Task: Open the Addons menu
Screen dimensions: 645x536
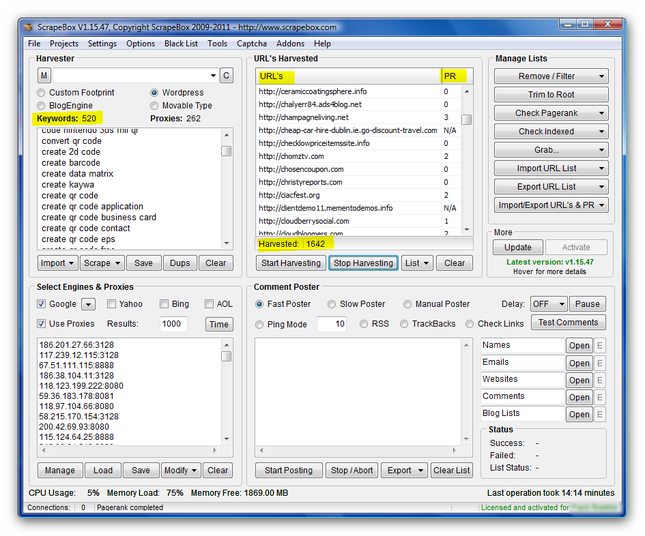Action: click(x=290, y=44)
